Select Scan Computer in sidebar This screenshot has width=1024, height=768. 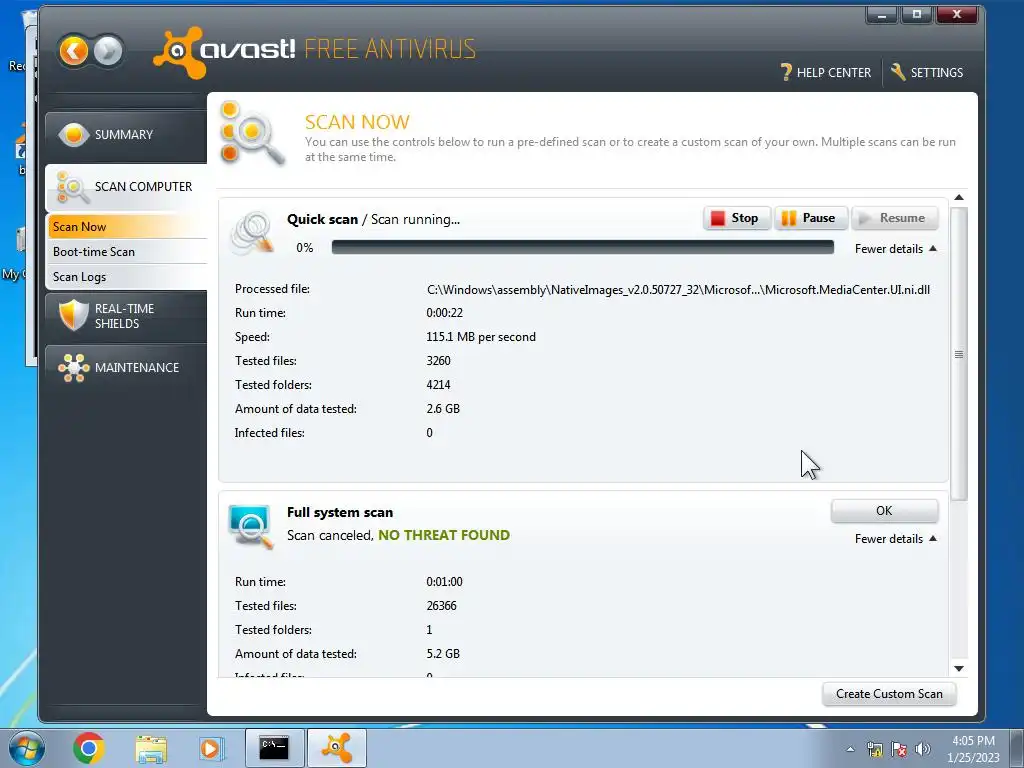pos(126,187)
